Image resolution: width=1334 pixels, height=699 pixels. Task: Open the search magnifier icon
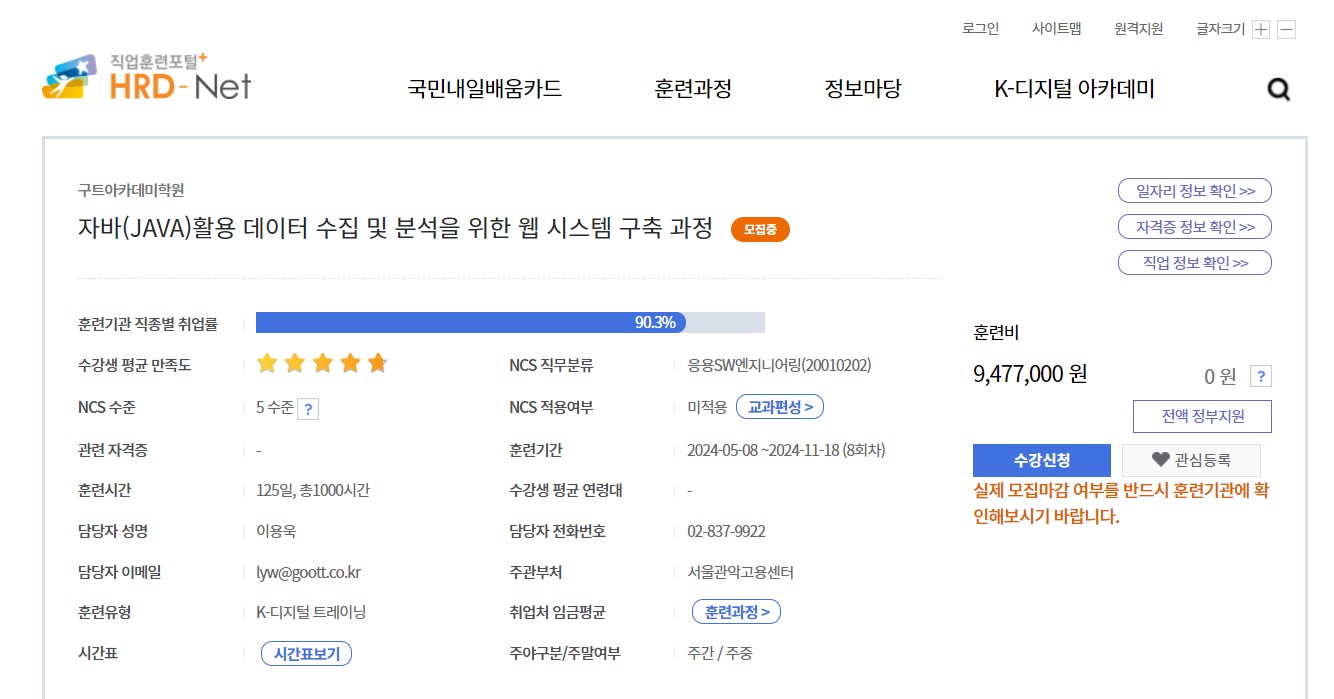point(1278,90)
